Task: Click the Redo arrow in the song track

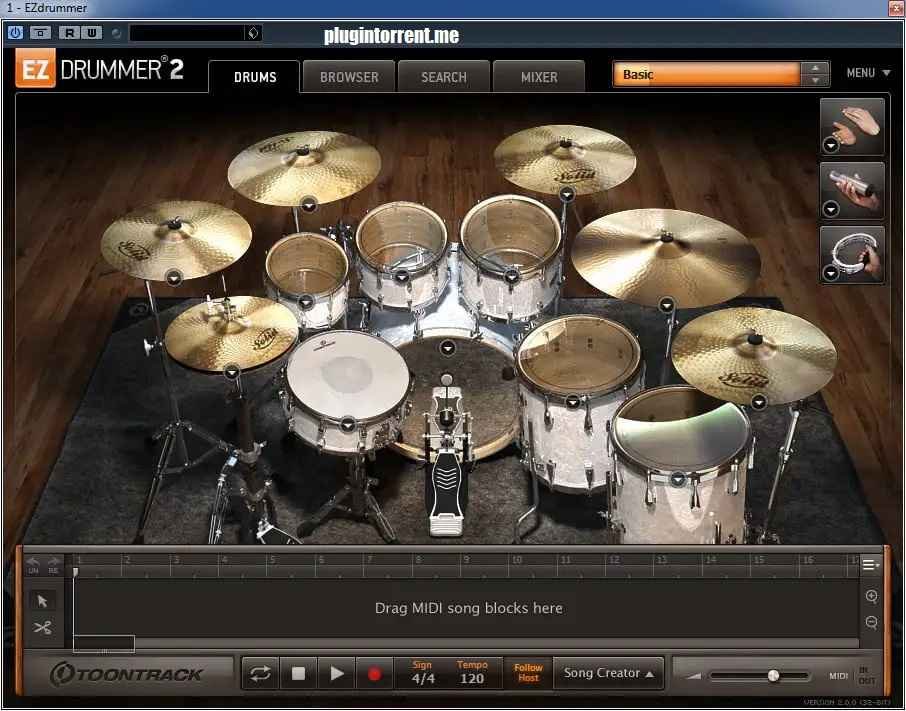Action: pos(54,564)
